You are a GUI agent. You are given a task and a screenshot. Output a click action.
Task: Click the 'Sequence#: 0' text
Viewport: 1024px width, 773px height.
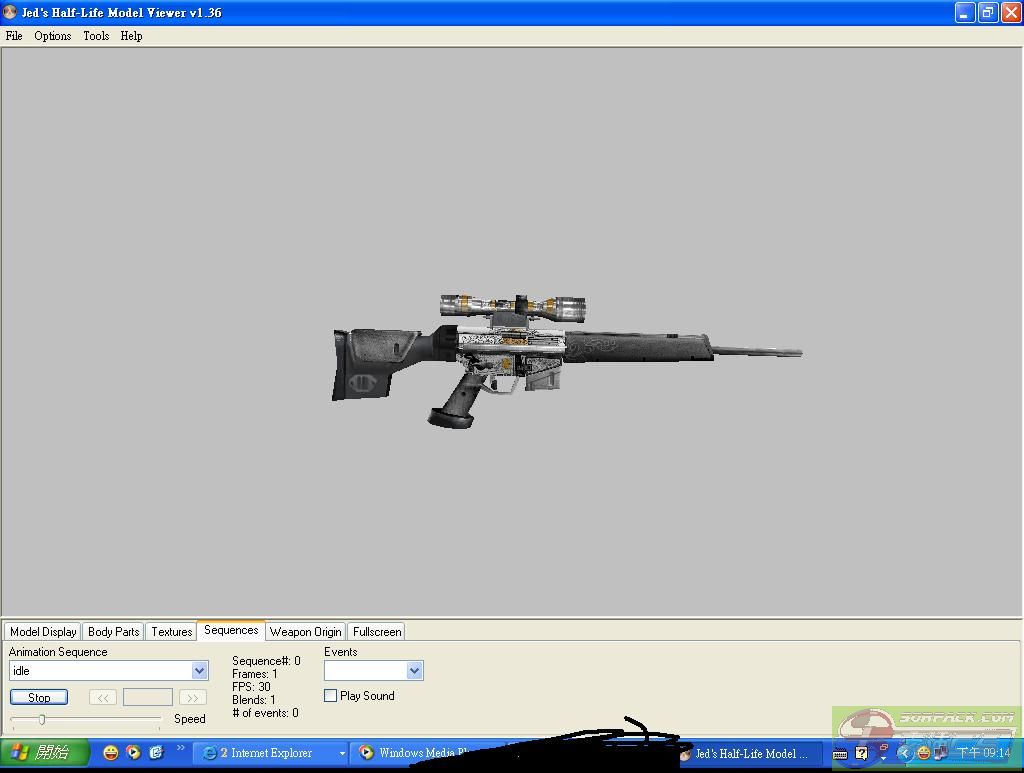point(266,661)
